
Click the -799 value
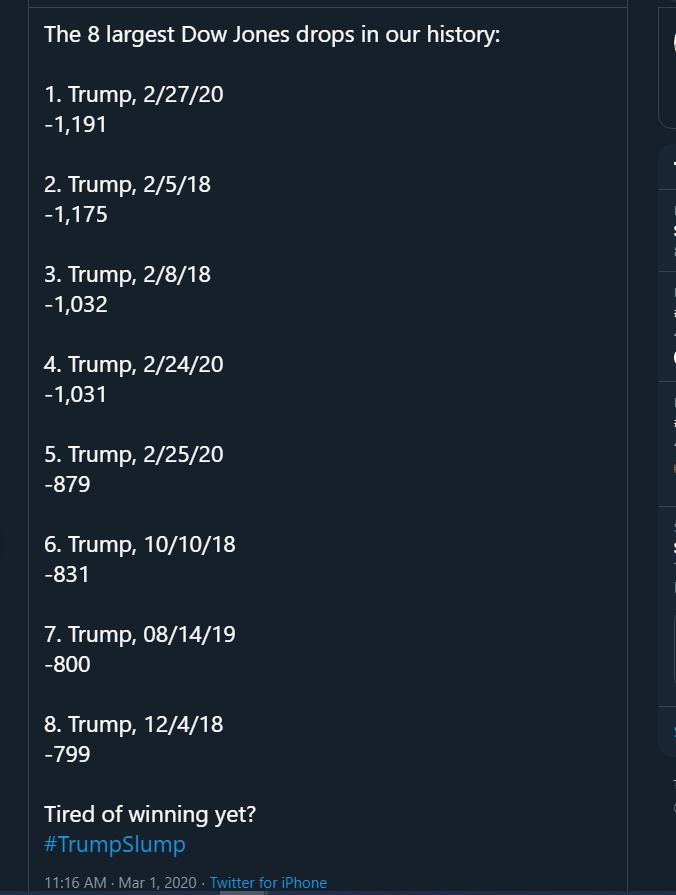point(67,754)
